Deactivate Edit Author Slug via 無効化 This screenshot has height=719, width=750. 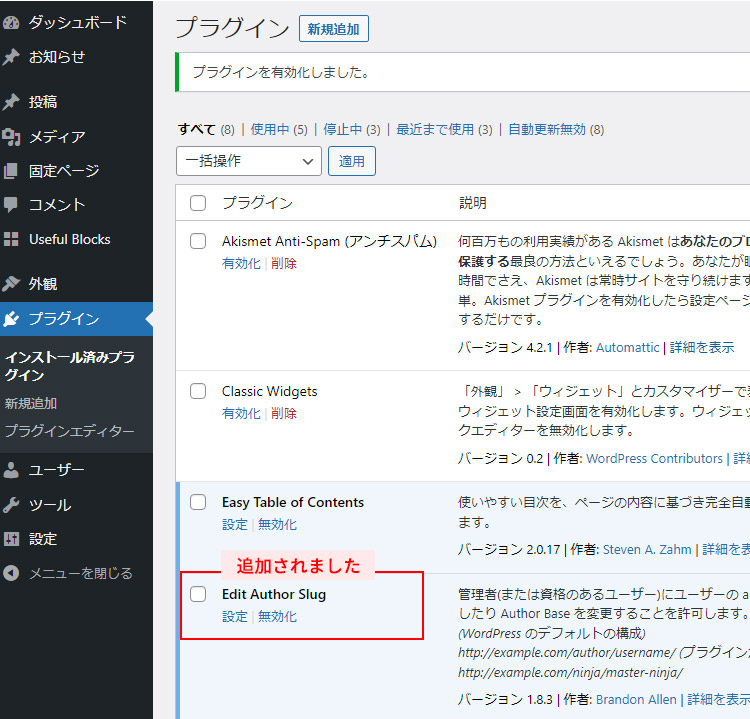pyautogui.click(x=277, y=616)
